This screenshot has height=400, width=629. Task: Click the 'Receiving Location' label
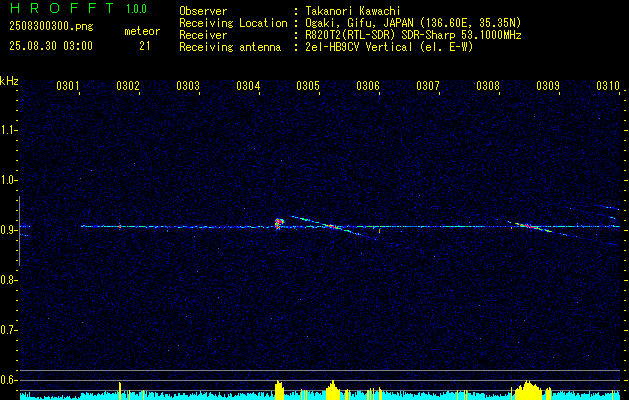233,24
